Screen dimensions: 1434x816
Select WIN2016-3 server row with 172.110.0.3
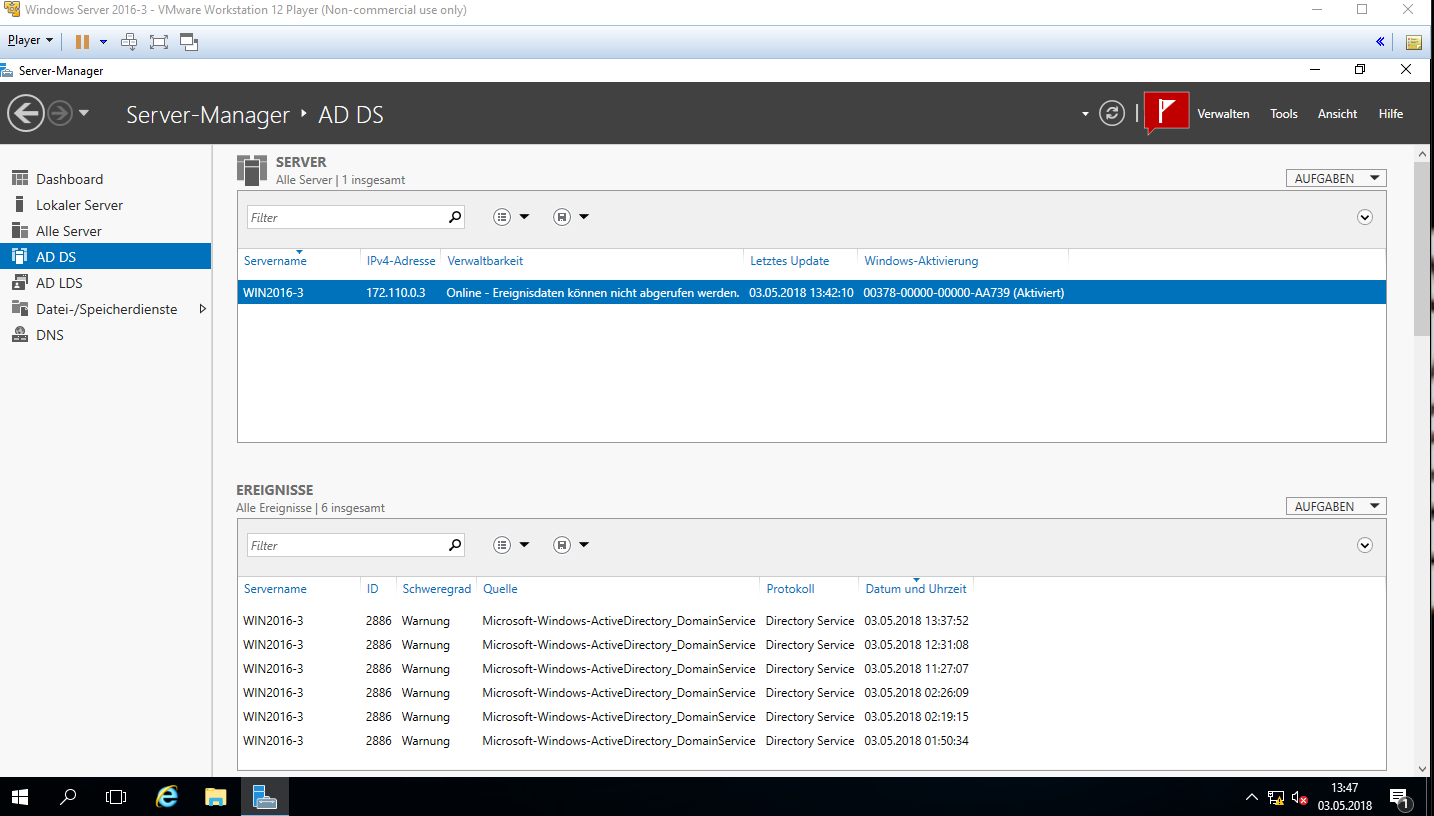point(811,293)
